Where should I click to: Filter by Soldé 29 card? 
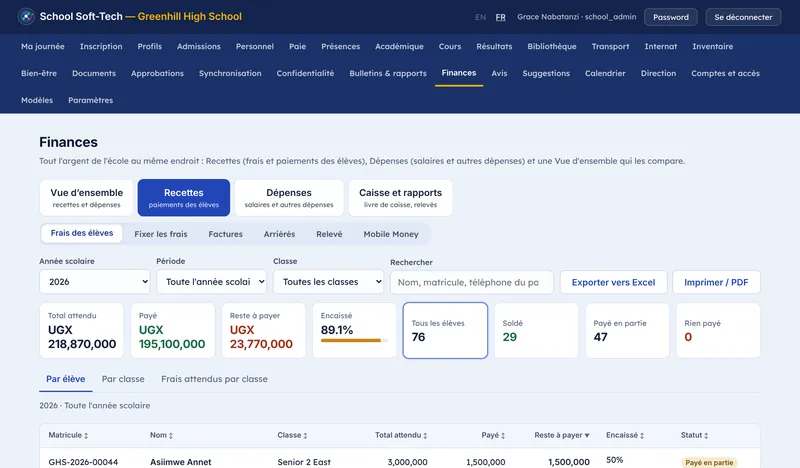[x=536, y=330]
